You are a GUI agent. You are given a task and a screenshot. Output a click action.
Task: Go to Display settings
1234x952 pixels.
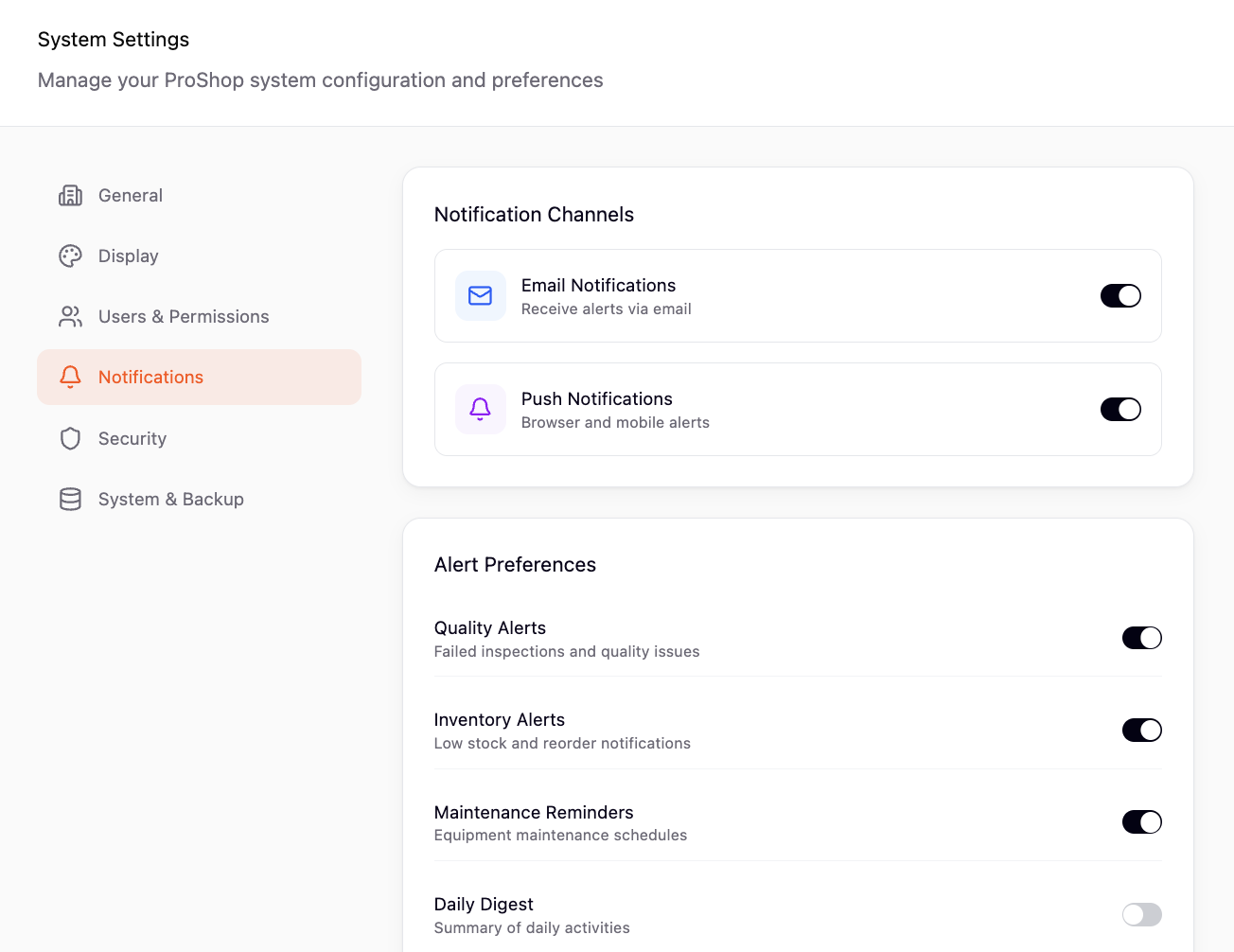click(129, 256)
